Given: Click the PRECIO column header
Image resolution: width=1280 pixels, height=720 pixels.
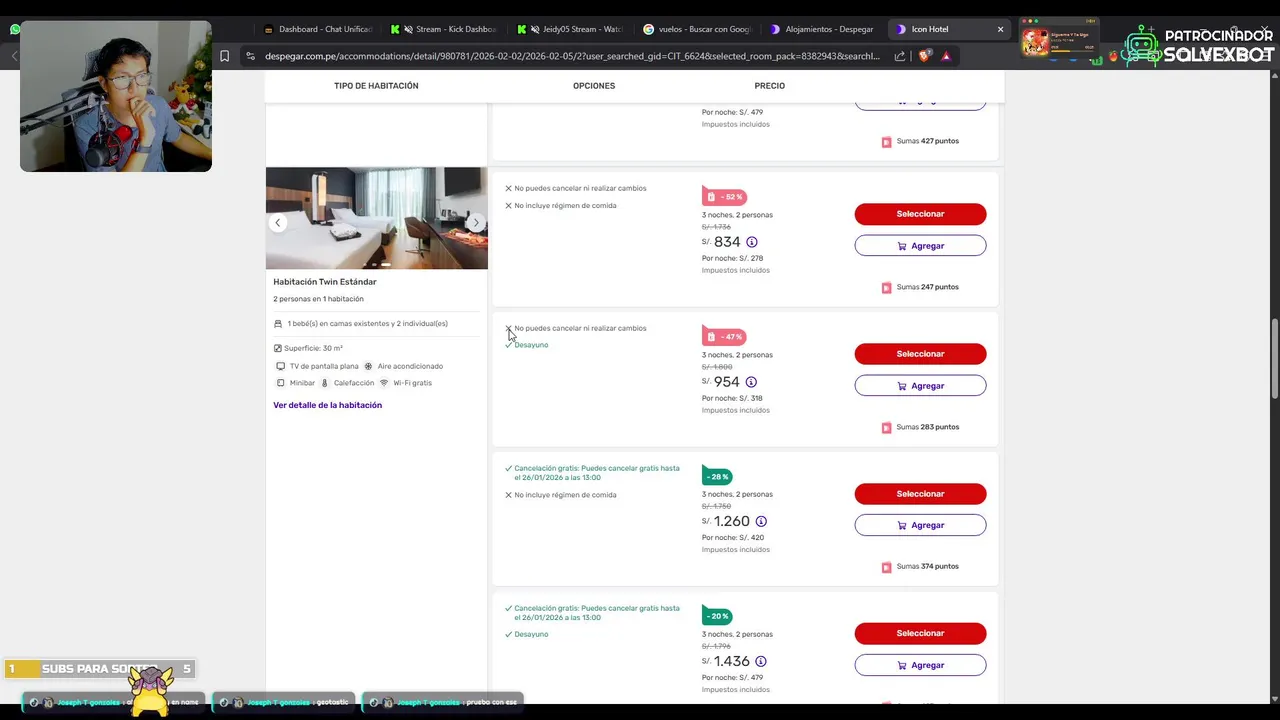Looking at the screenshot, I should tap(770, 86).
